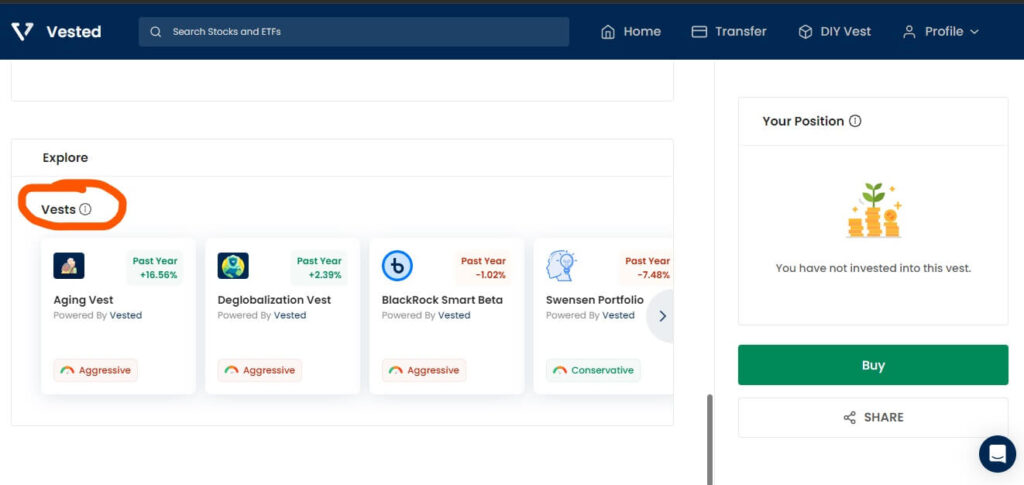Click Deglobalization Past Year +2.39% badge
1024x485 pixels.
point(319,268)
